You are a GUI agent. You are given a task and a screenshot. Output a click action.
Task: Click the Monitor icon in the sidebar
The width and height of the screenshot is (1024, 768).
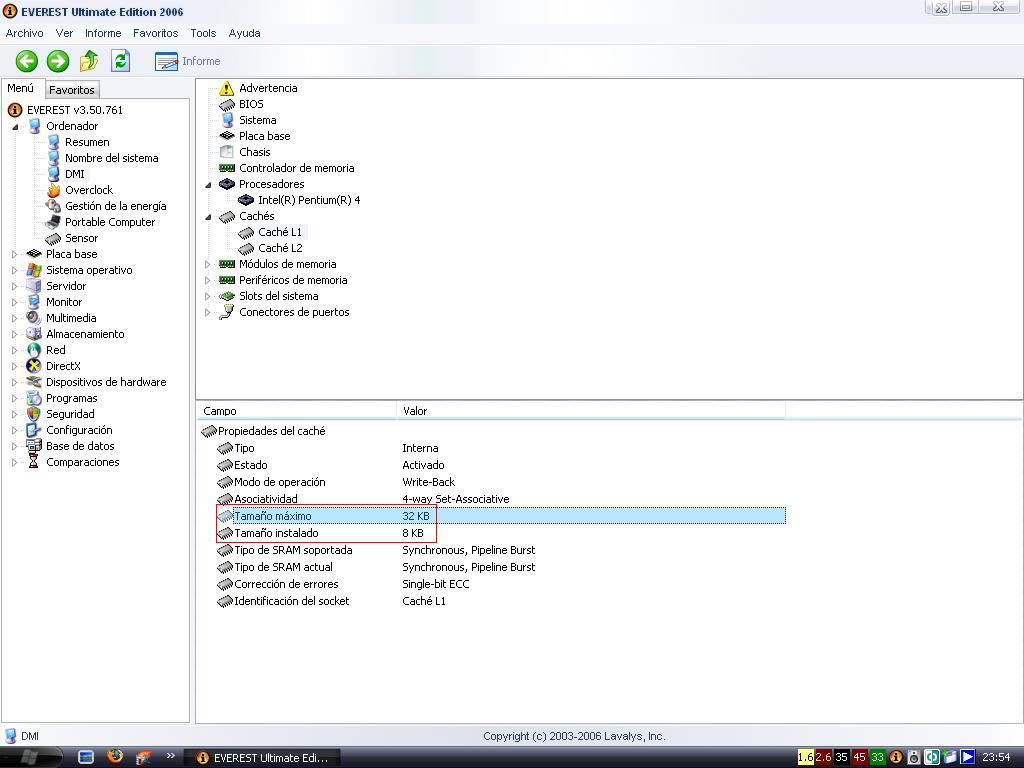point(34,302)
